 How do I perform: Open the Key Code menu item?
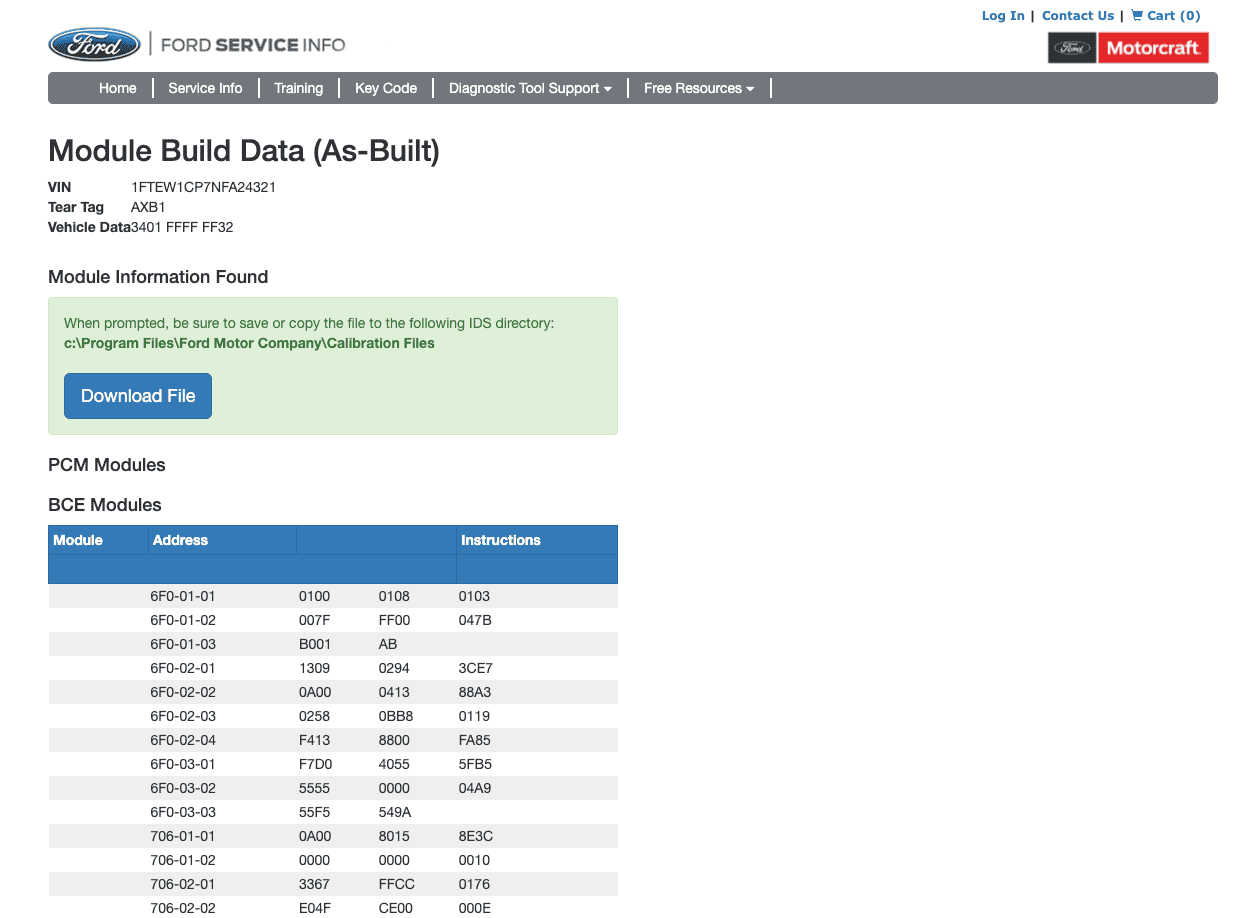(386, 88)
